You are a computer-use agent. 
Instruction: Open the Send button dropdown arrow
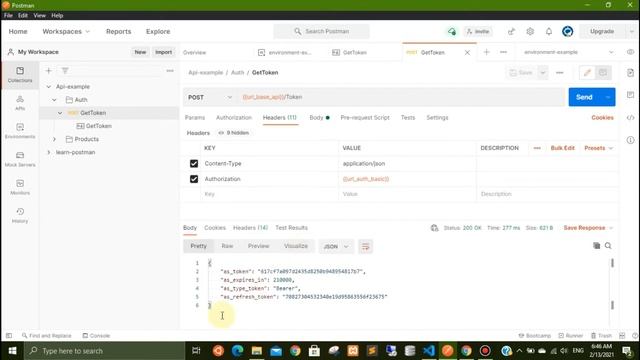click(x=608, y=97)
